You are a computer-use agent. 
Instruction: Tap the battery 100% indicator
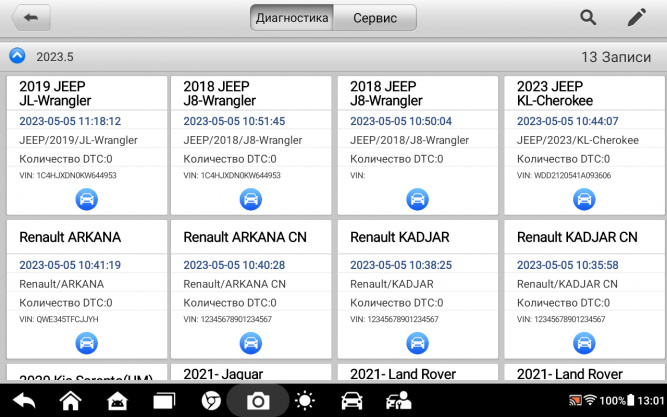pyautogui.click(x=617, y=400)
